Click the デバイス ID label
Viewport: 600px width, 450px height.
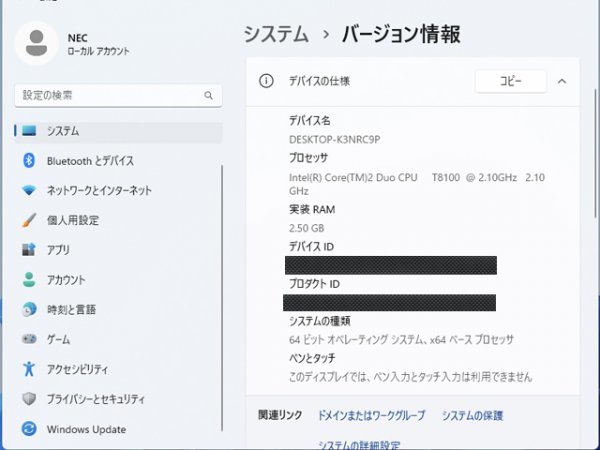(311, 246)
